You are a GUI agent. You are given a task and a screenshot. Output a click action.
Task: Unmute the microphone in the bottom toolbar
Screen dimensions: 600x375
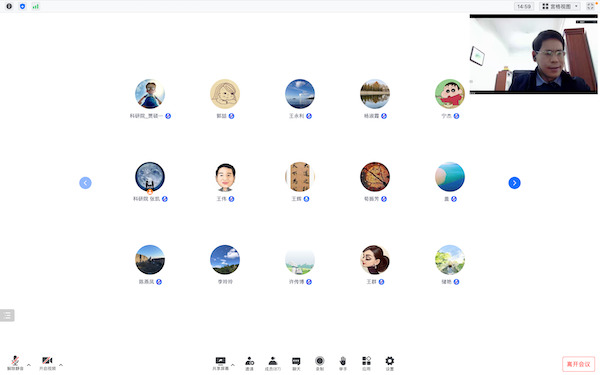click(x=15, y=363)
